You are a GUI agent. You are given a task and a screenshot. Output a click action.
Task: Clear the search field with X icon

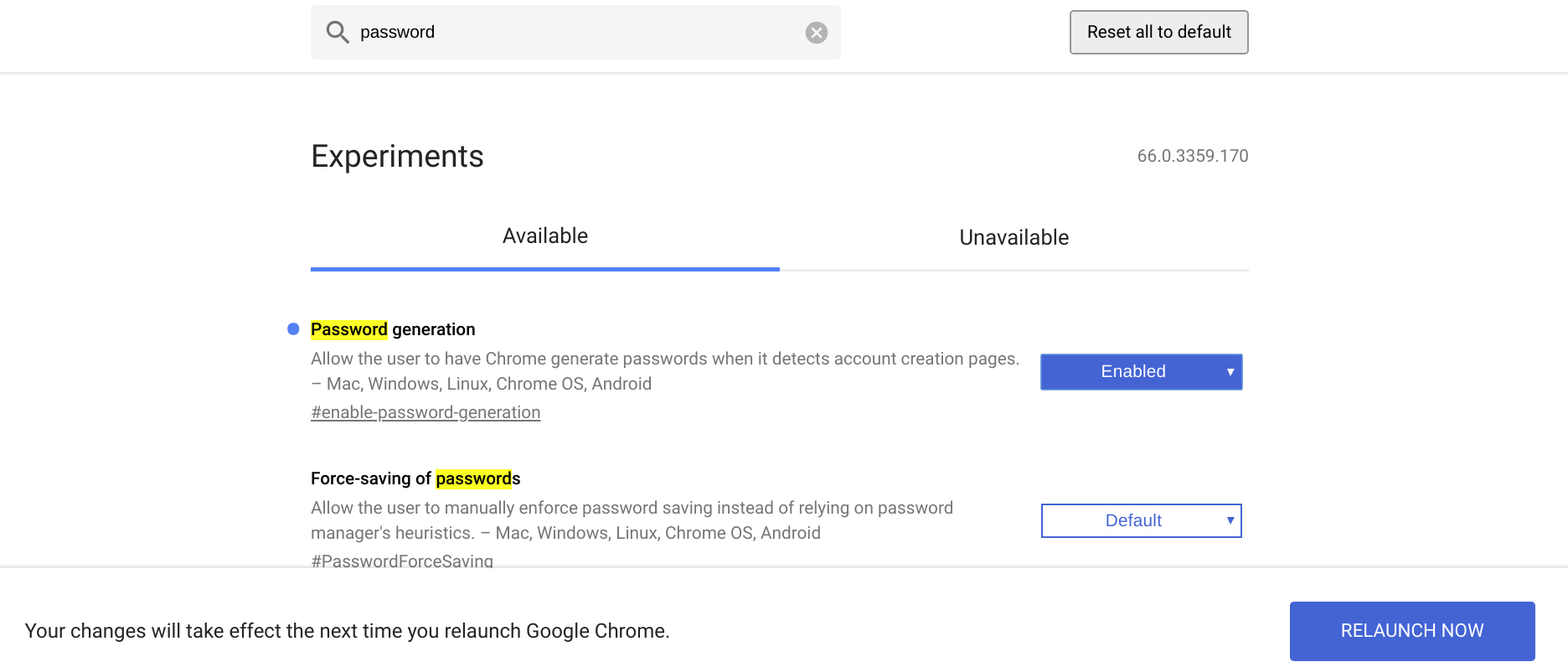tap(817, 33)
